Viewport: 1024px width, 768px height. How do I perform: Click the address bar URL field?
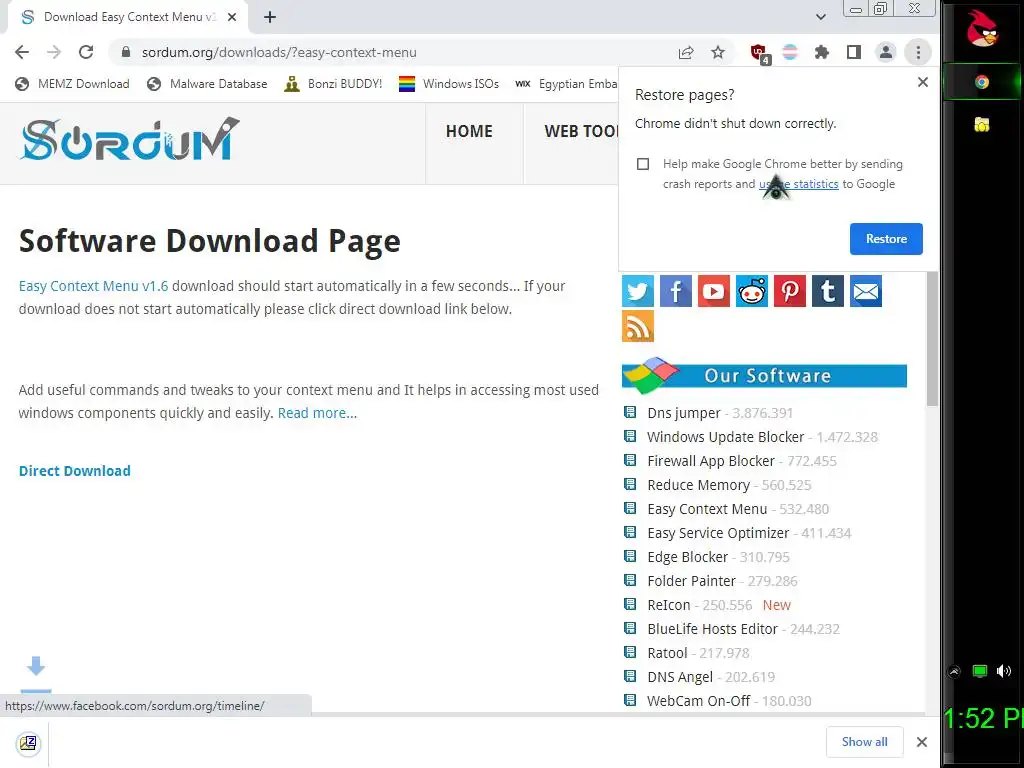point(392,52)
